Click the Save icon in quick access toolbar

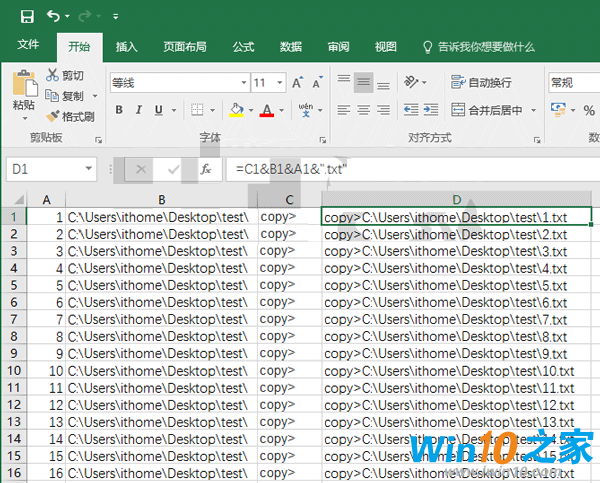coord(27,16)
